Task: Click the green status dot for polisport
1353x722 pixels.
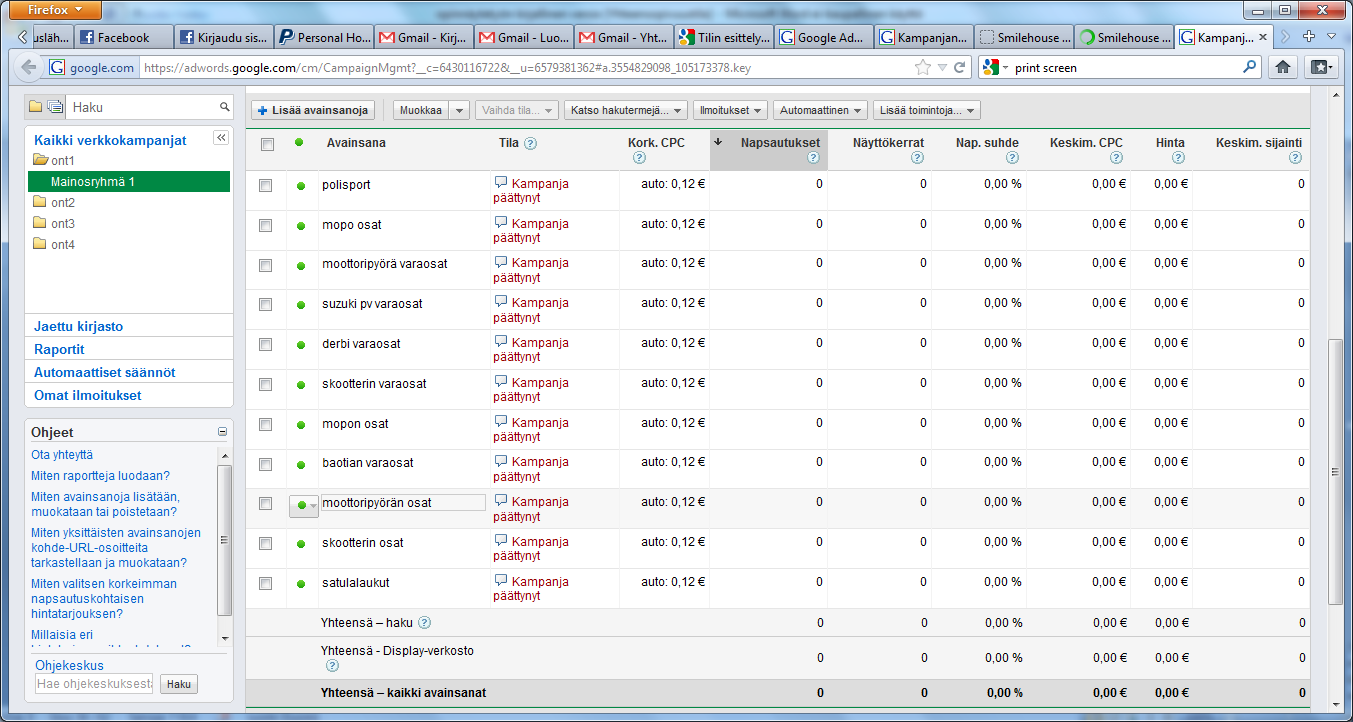Action: 301,186
